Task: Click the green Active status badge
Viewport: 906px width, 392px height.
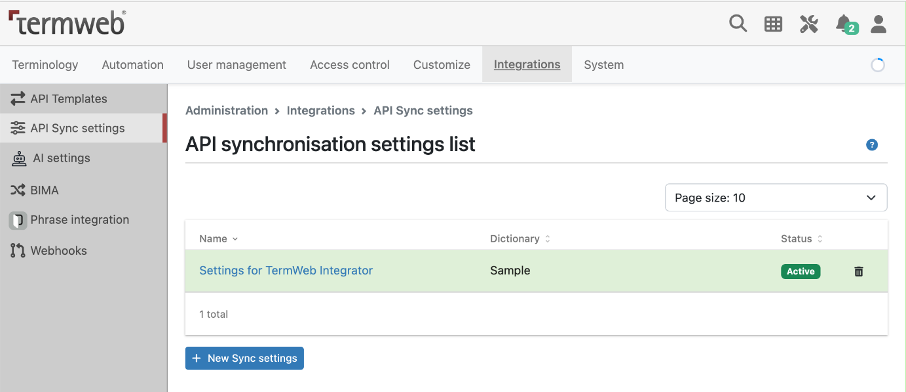Action: (x=801, y=271)
